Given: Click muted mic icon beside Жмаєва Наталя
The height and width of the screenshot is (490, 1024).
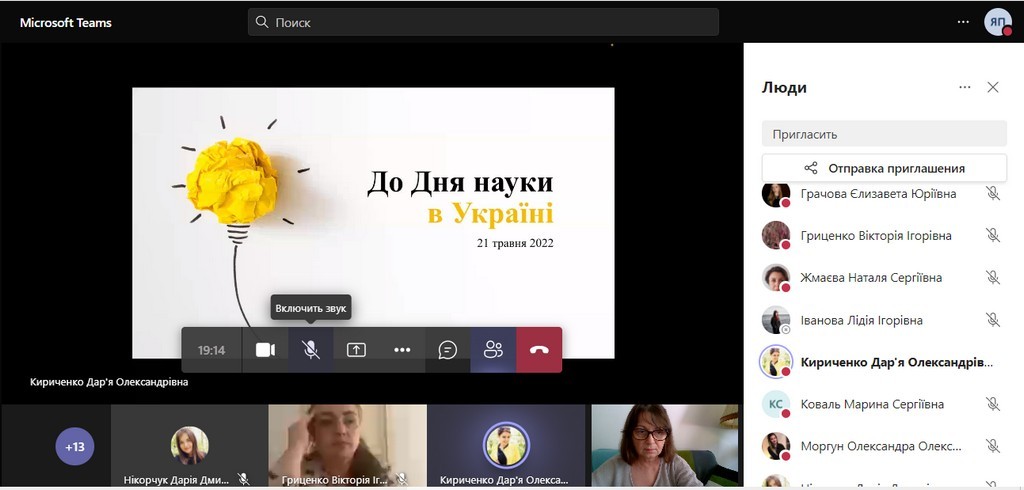Looking at the screenshot, I should point(992,278).
